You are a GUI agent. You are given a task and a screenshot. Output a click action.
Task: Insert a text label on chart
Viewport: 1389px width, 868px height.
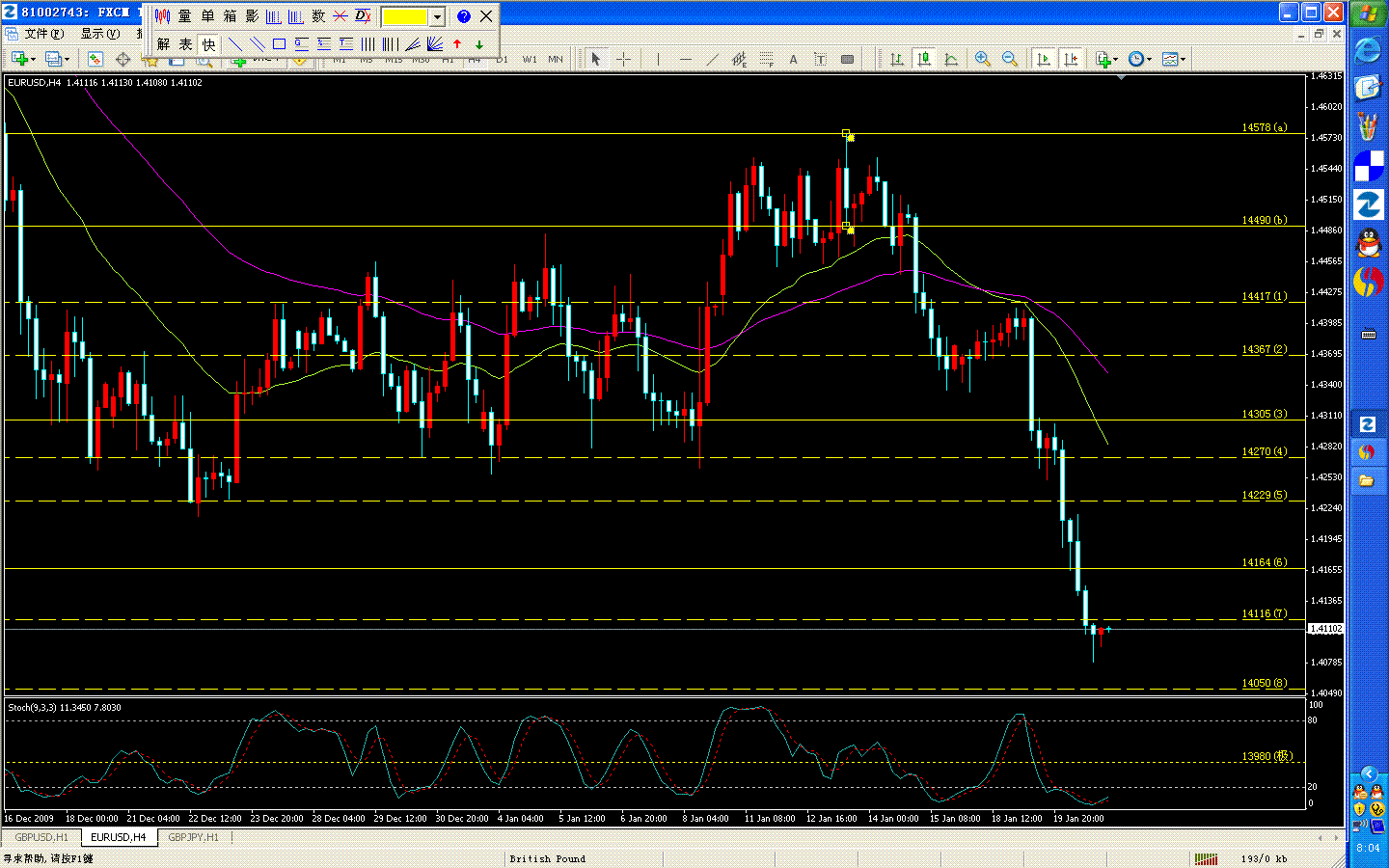[820, 59]
